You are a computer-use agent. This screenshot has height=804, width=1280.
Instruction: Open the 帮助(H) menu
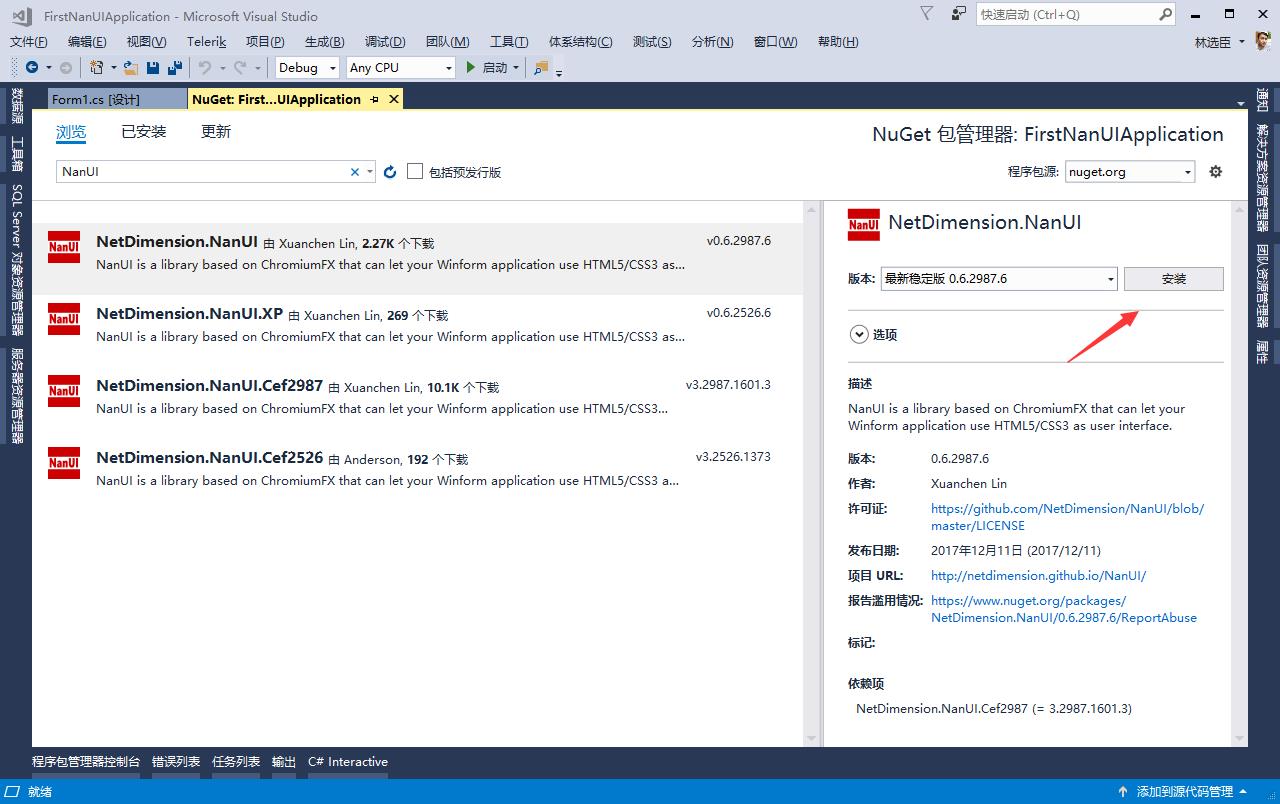click(x=838, y=42)
